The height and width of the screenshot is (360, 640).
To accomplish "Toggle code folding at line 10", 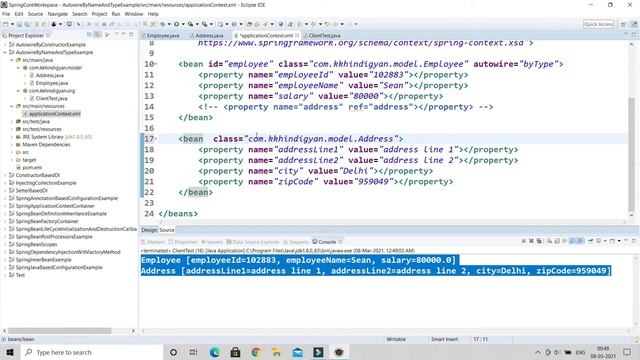I will point(156,64).
